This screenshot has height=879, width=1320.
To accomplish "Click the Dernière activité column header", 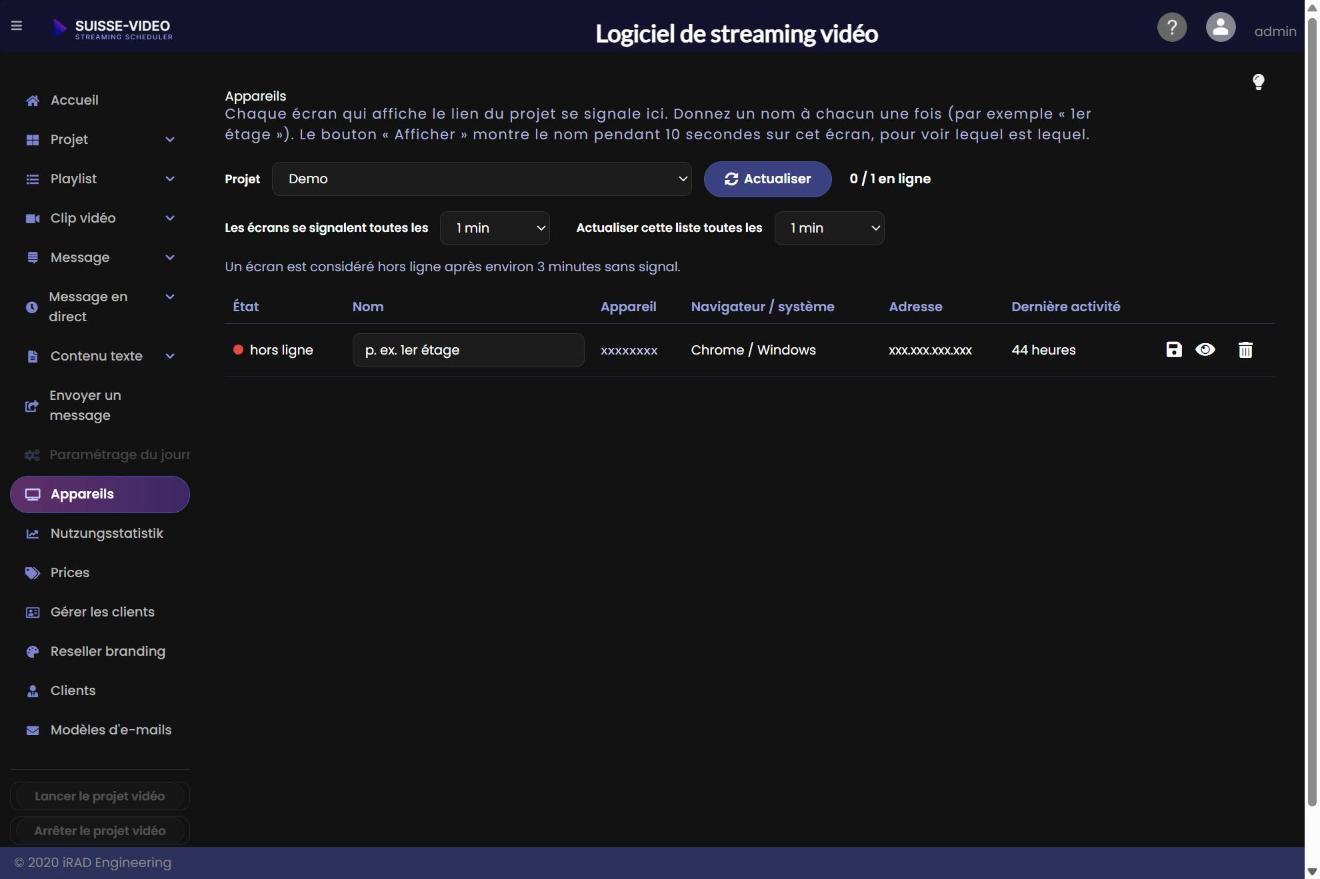I will [1066, 307].
